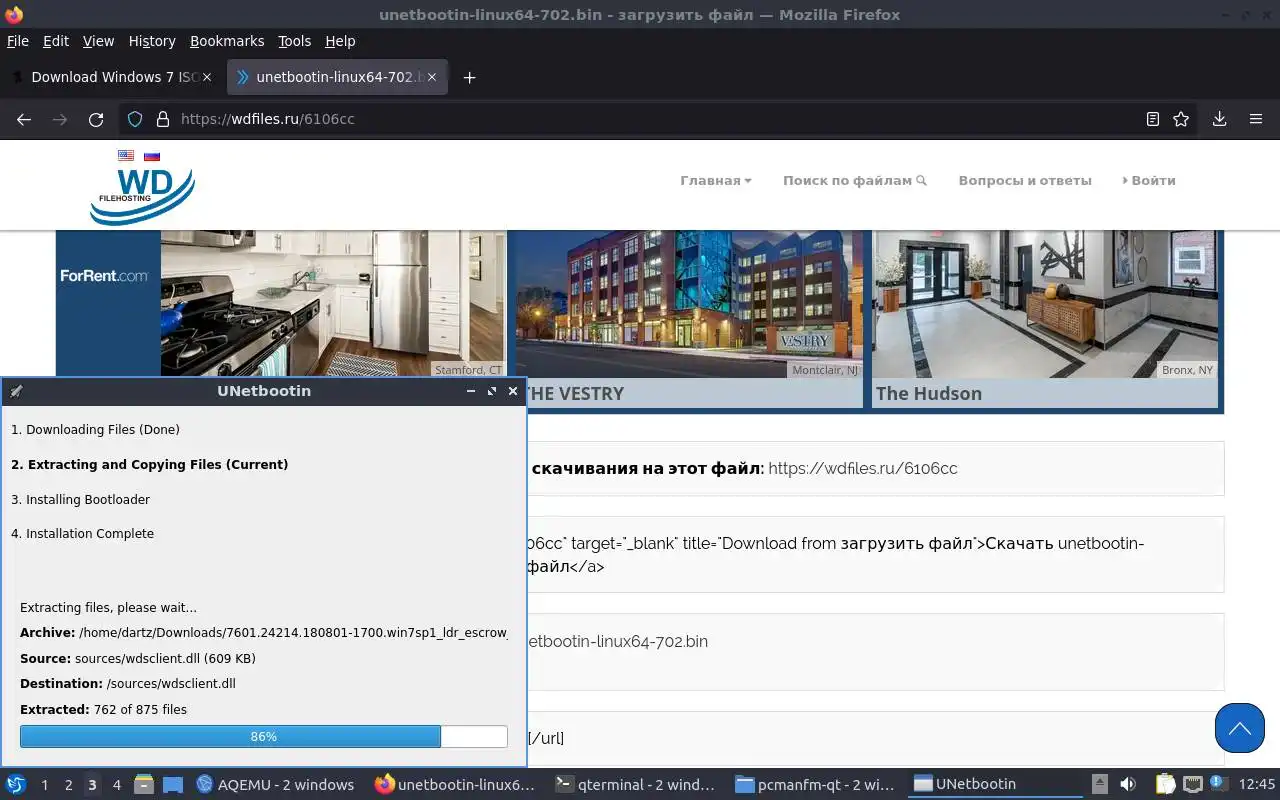Open the Lubuntu start menu icon

[16, 784]
